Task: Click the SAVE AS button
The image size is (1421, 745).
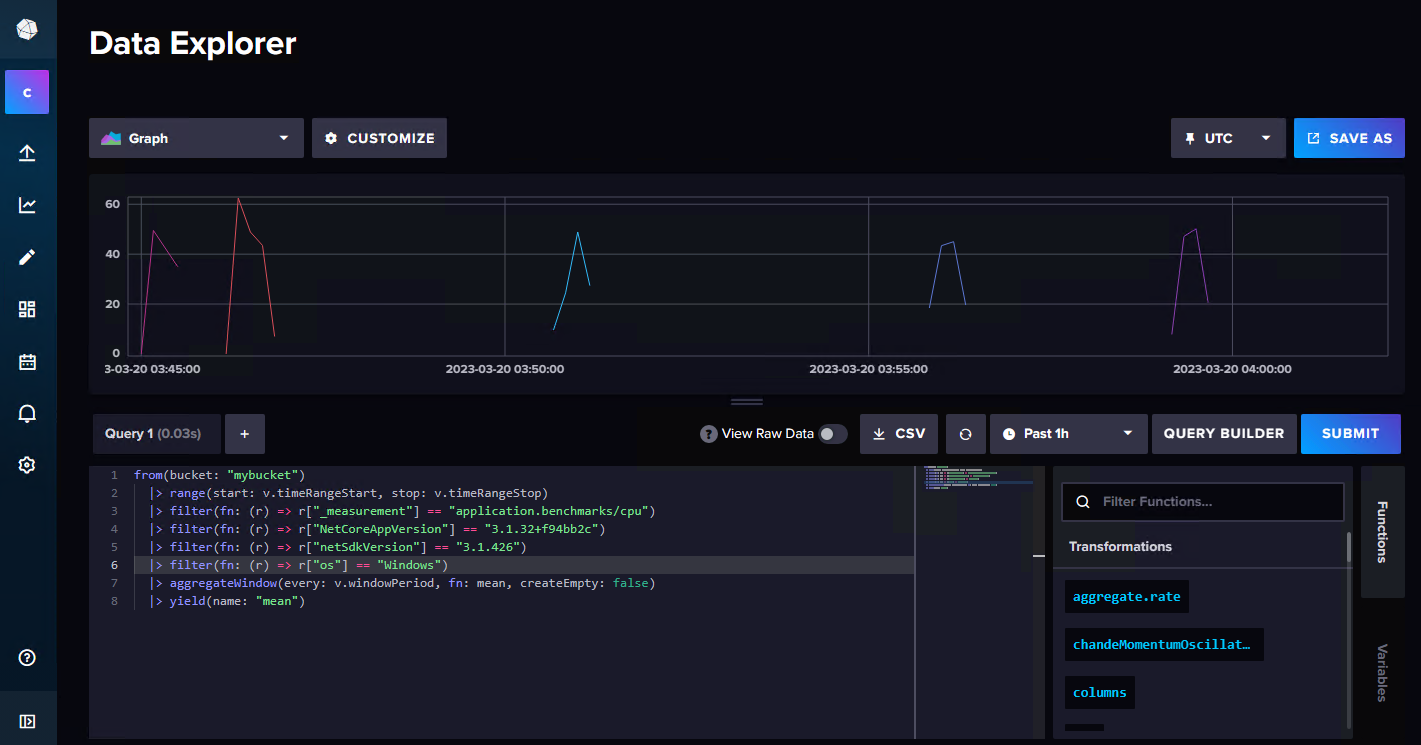Action: [x=1349, y=138]
